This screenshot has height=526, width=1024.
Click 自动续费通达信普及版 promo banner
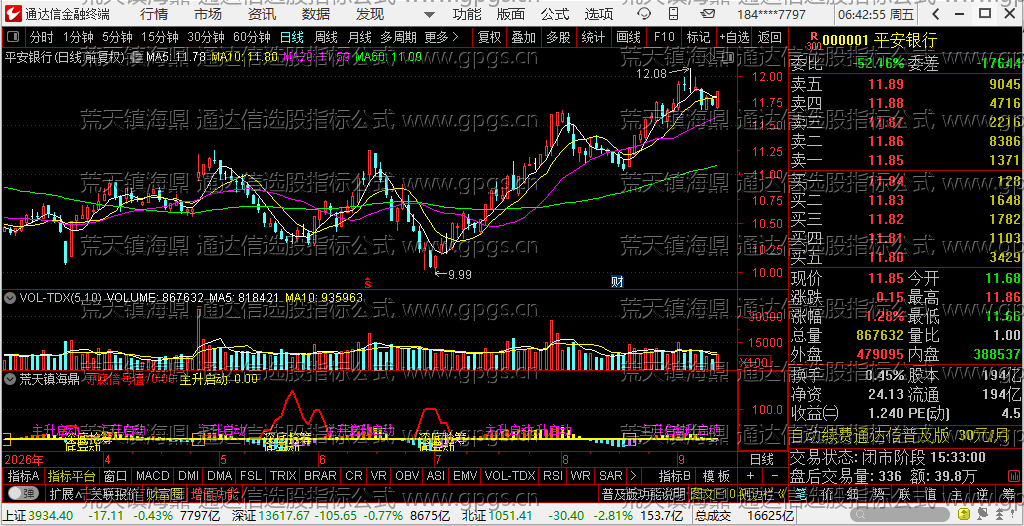point(906,436)
